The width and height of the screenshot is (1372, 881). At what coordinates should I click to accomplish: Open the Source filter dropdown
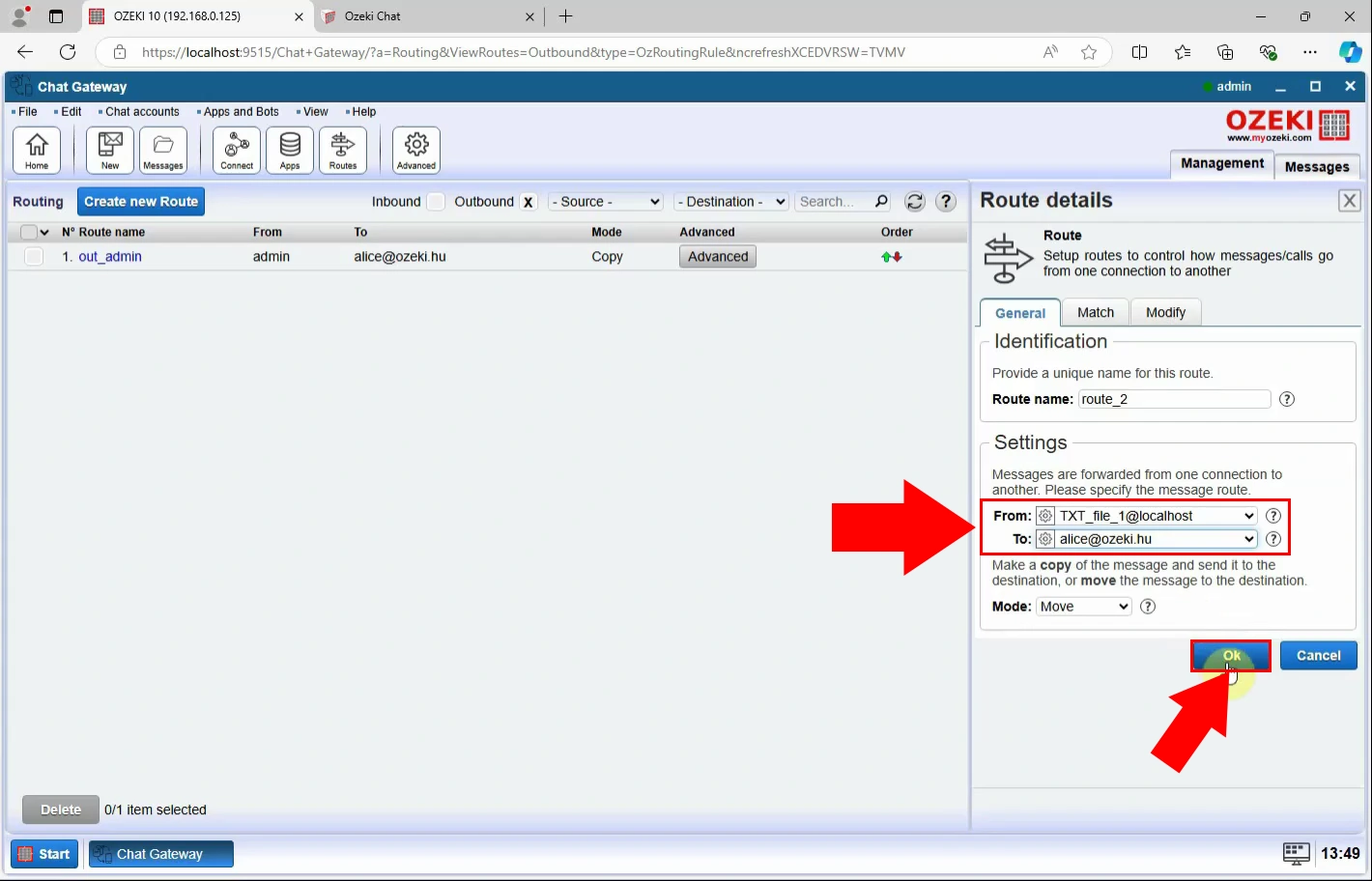click(606, 202)
